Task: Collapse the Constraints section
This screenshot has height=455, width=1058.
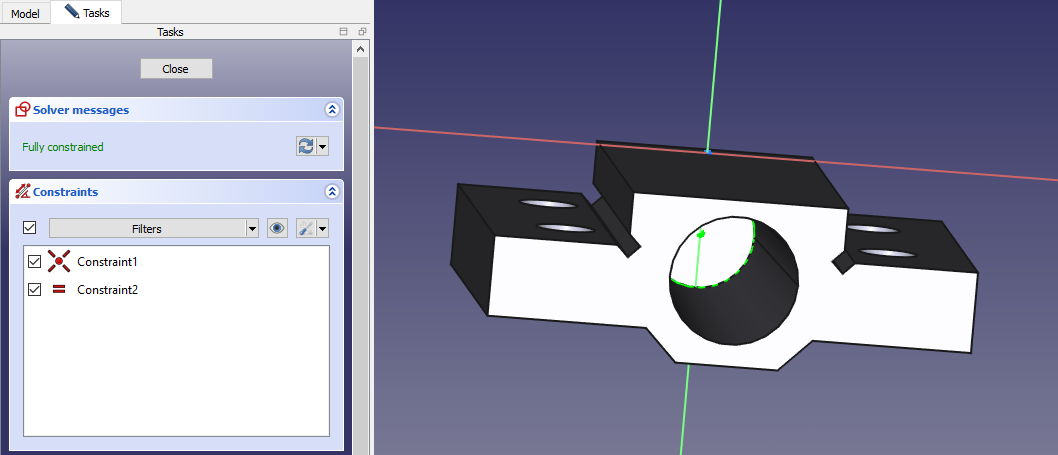Action: [332, 192]
